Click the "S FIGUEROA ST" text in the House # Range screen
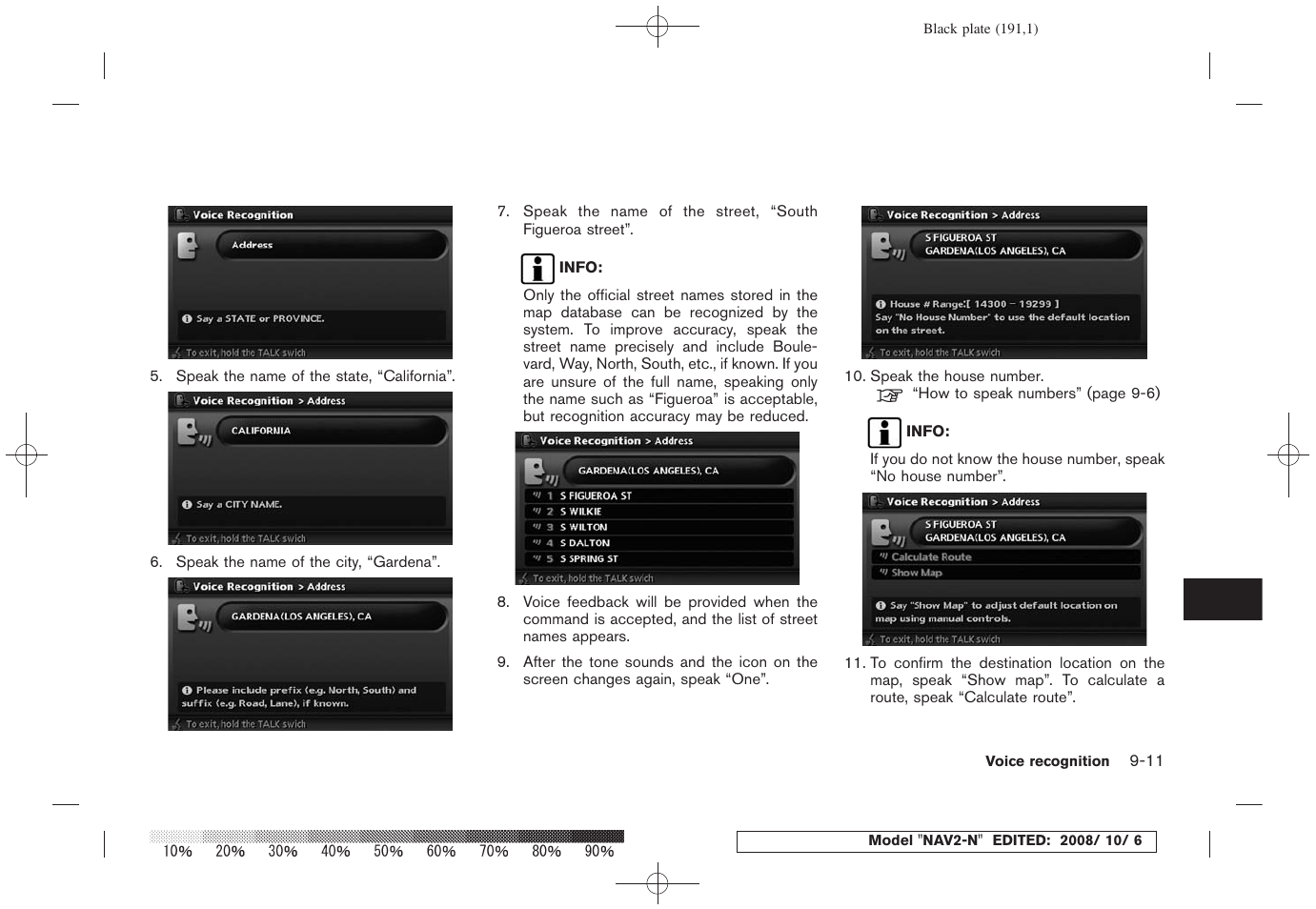The height and width of the screenshot is (909, 1316). (x=961, y=238)
